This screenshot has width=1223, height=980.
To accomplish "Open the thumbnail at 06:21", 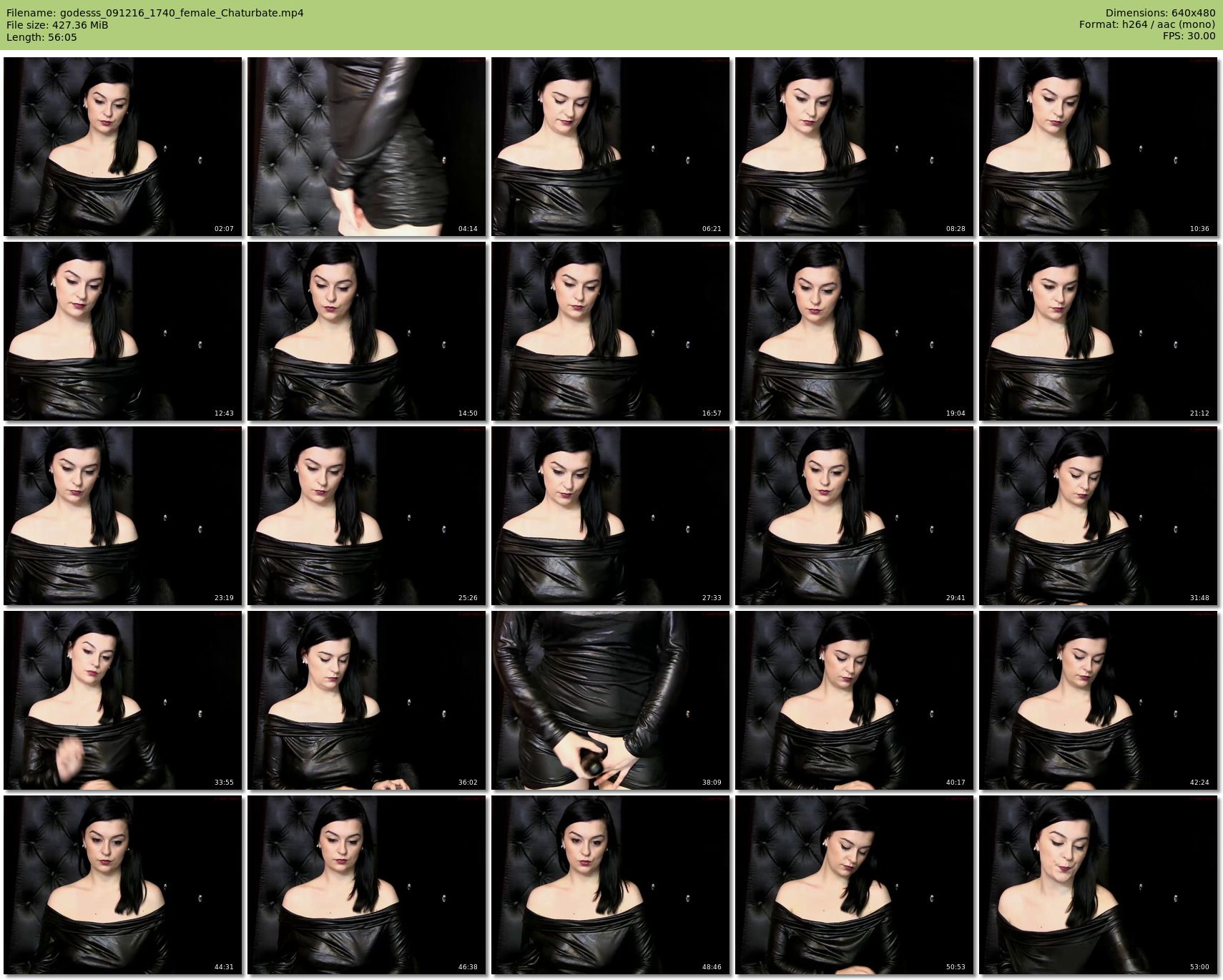I will click(x=610, y=147).
